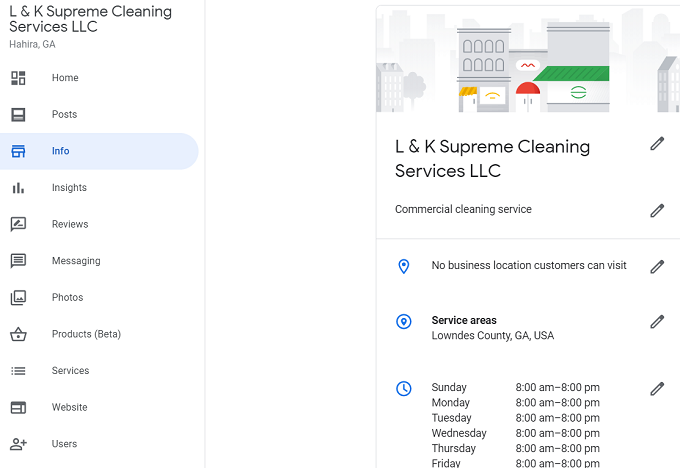Click the Messaging chat icon
Screen dimensions: 680x468
pyautogui.click(x=18, y=261)
